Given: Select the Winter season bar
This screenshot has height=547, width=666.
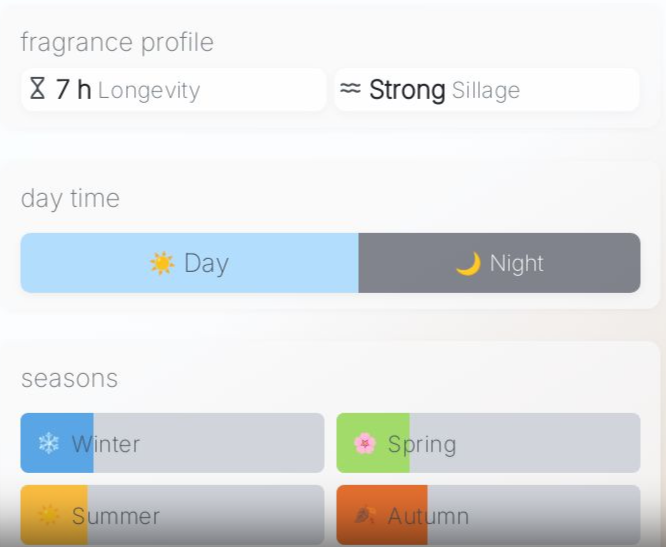Looking at the screenshot, I should coord(172,443).
